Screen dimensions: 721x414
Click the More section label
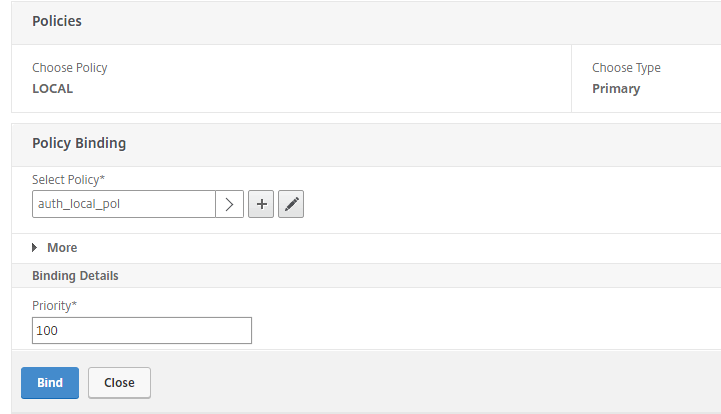(62, 248)
